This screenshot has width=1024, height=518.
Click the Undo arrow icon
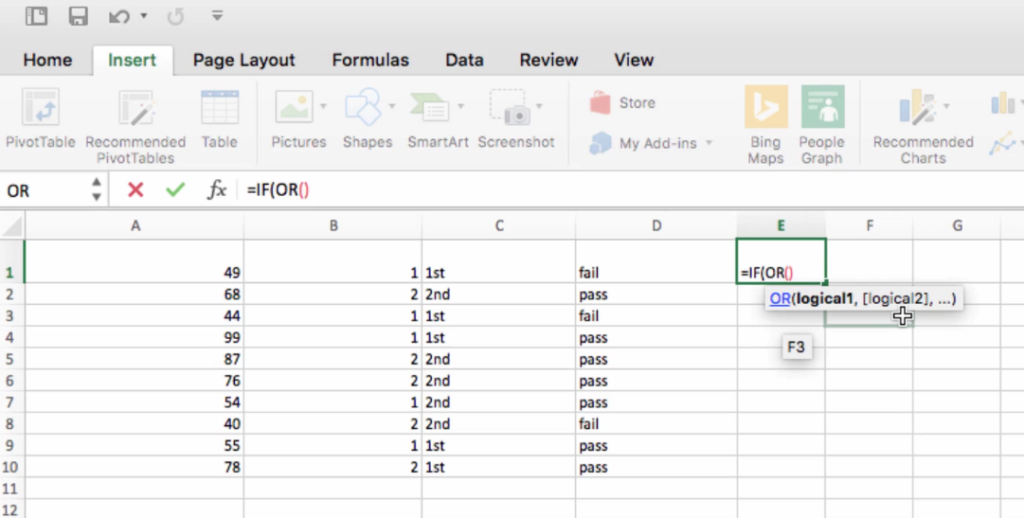click(119, 16)
